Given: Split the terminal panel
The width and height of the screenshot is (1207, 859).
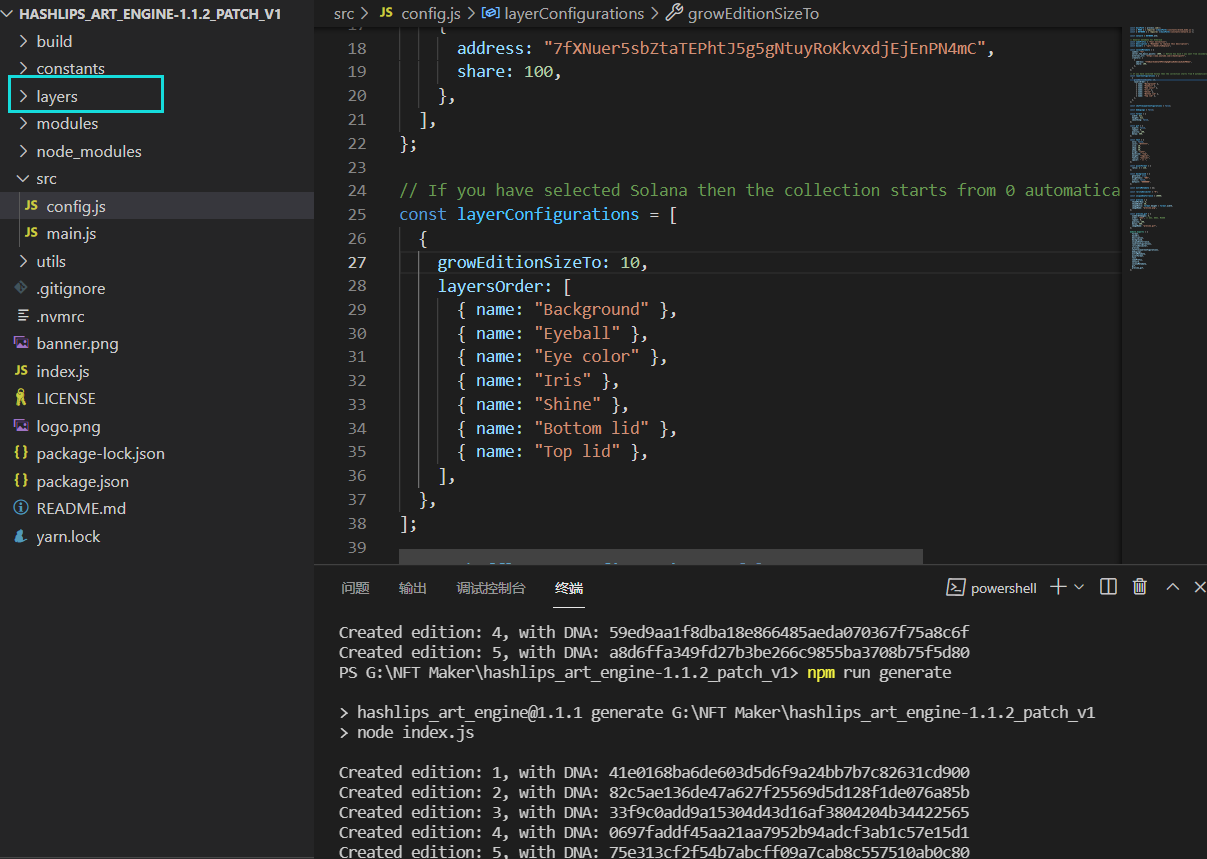Looking at the screenshot, I should 1108,587.
